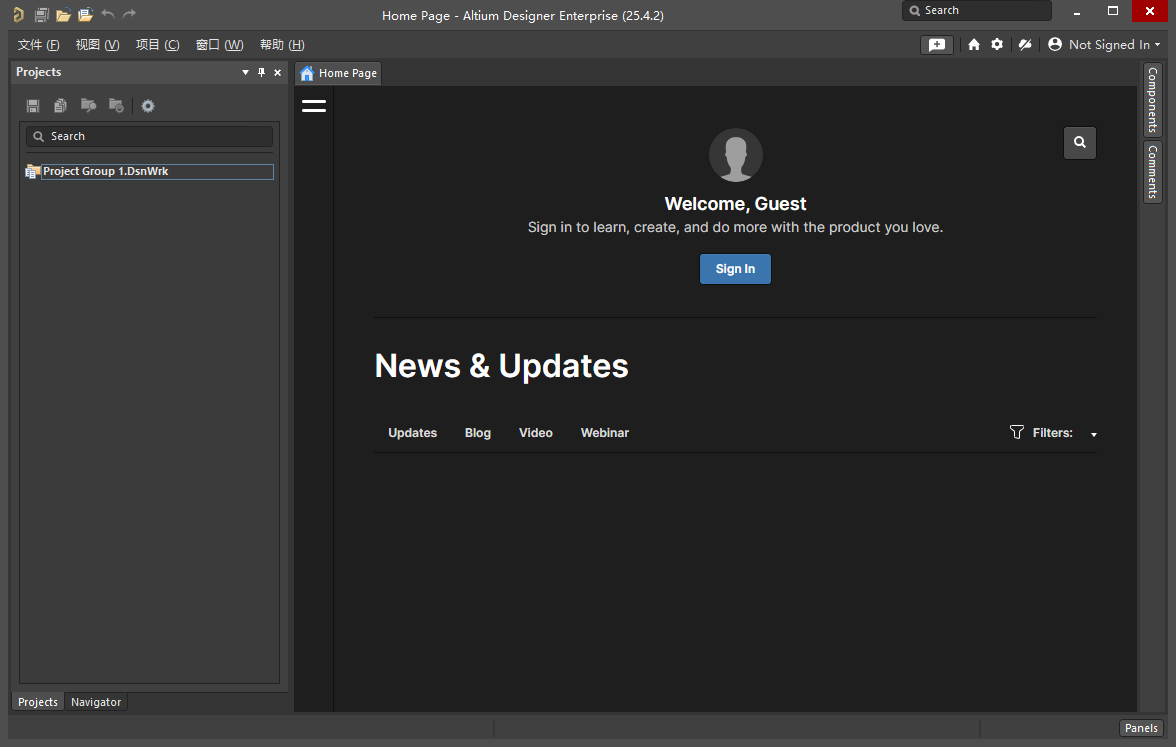Click the blue Sign In button
1176x747 pixels.
(x=735, y=268)
